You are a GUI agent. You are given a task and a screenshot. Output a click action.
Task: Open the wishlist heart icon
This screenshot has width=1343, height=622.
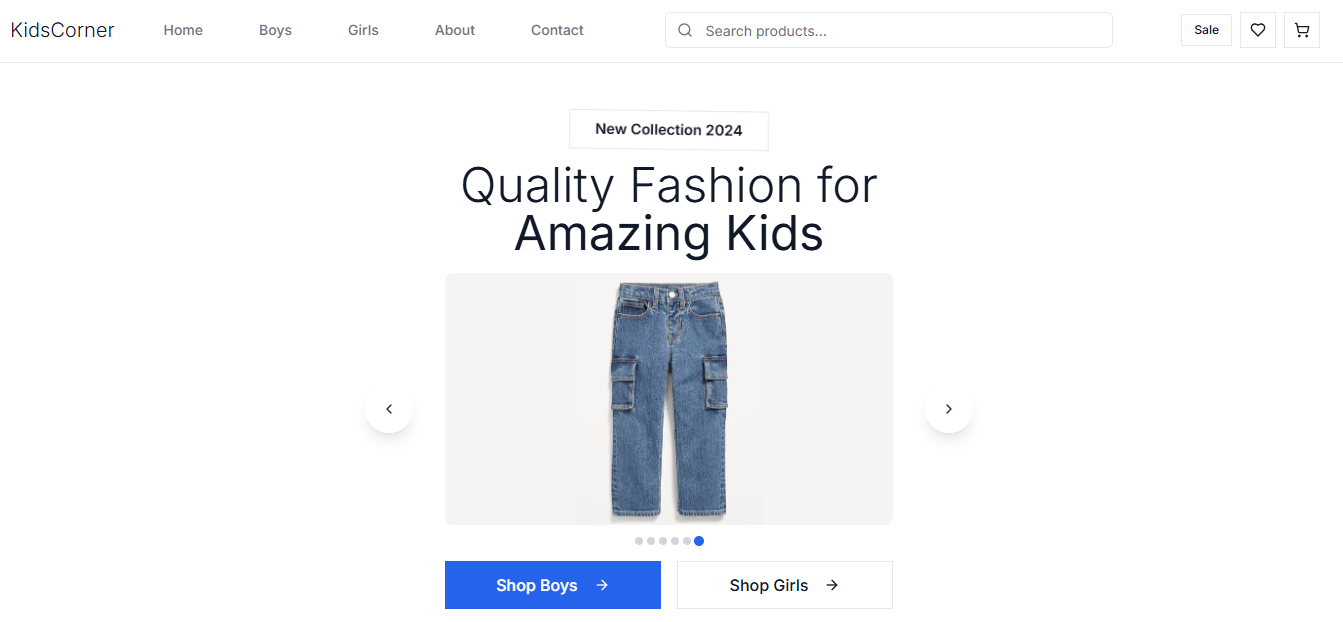1257,30
